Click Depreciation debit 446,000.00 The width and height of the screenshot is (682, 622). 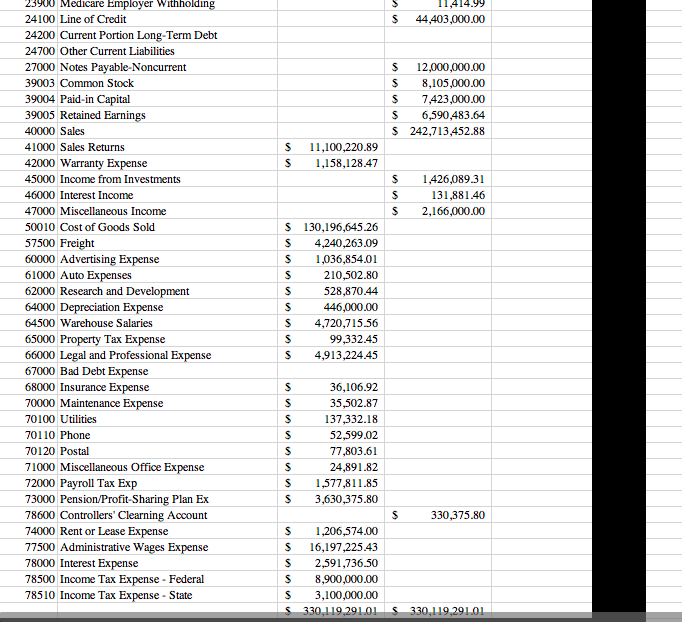coord(351,308)
